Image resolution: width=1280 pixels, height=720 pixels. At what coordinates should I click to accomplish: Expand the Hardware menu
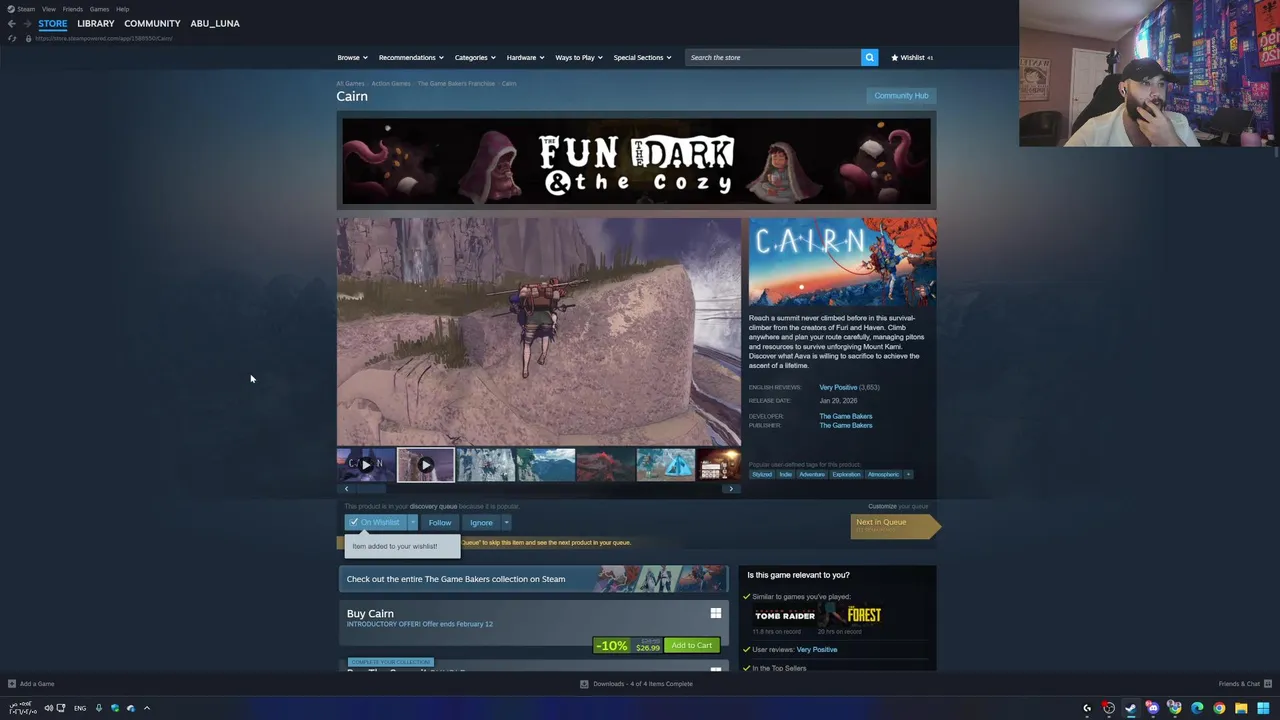coord(525,57)
